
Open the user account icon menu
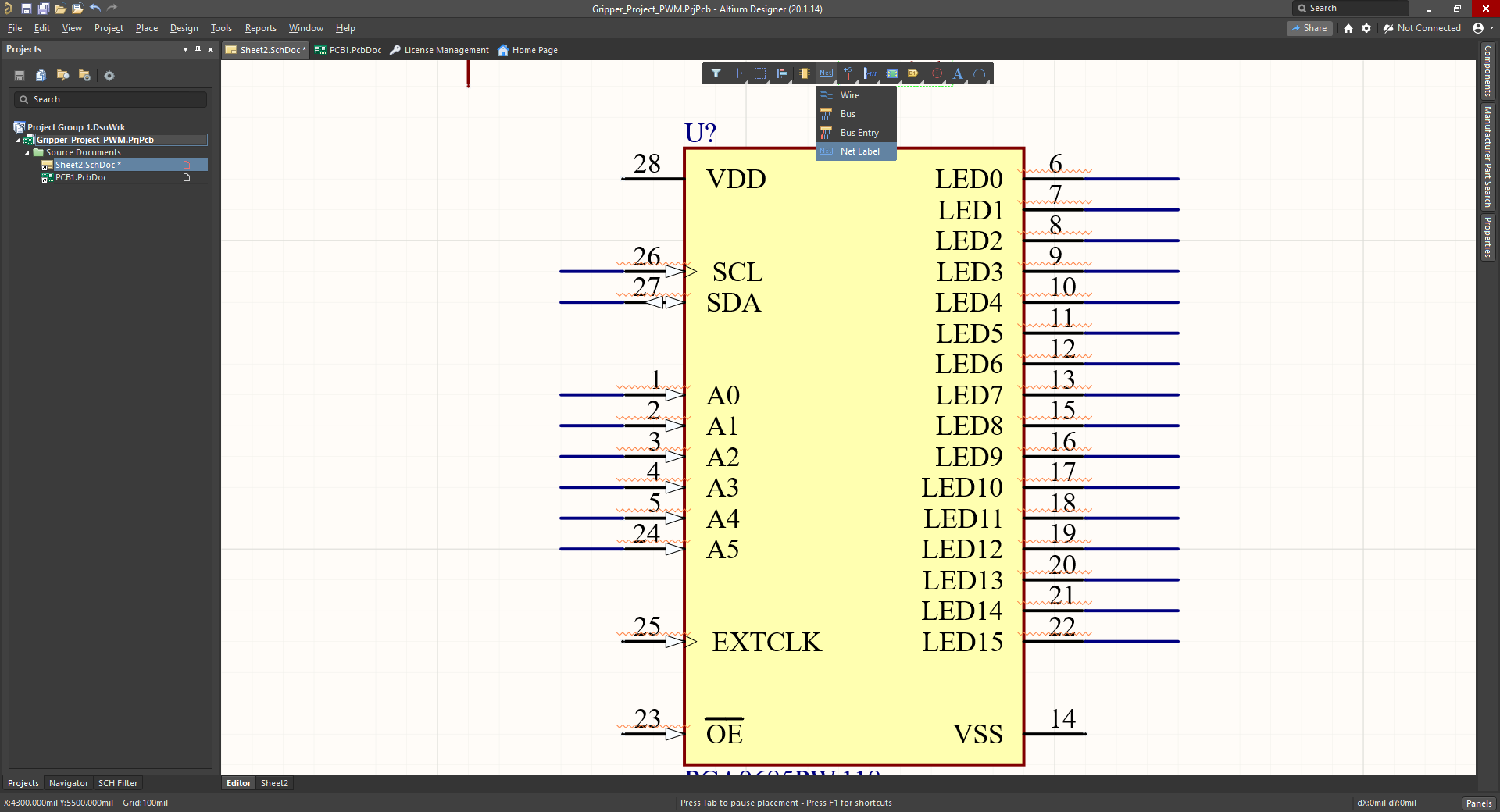(1482, 28)
